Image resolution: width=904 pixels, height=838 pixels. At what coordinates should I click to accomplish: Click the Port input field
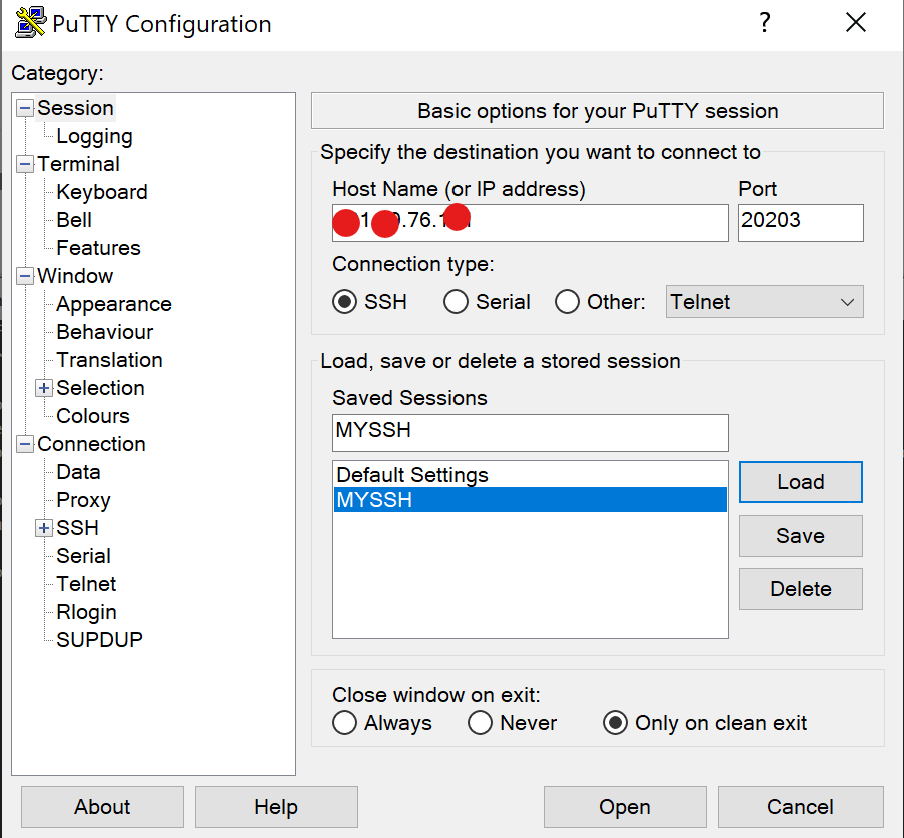click(801, 222)
